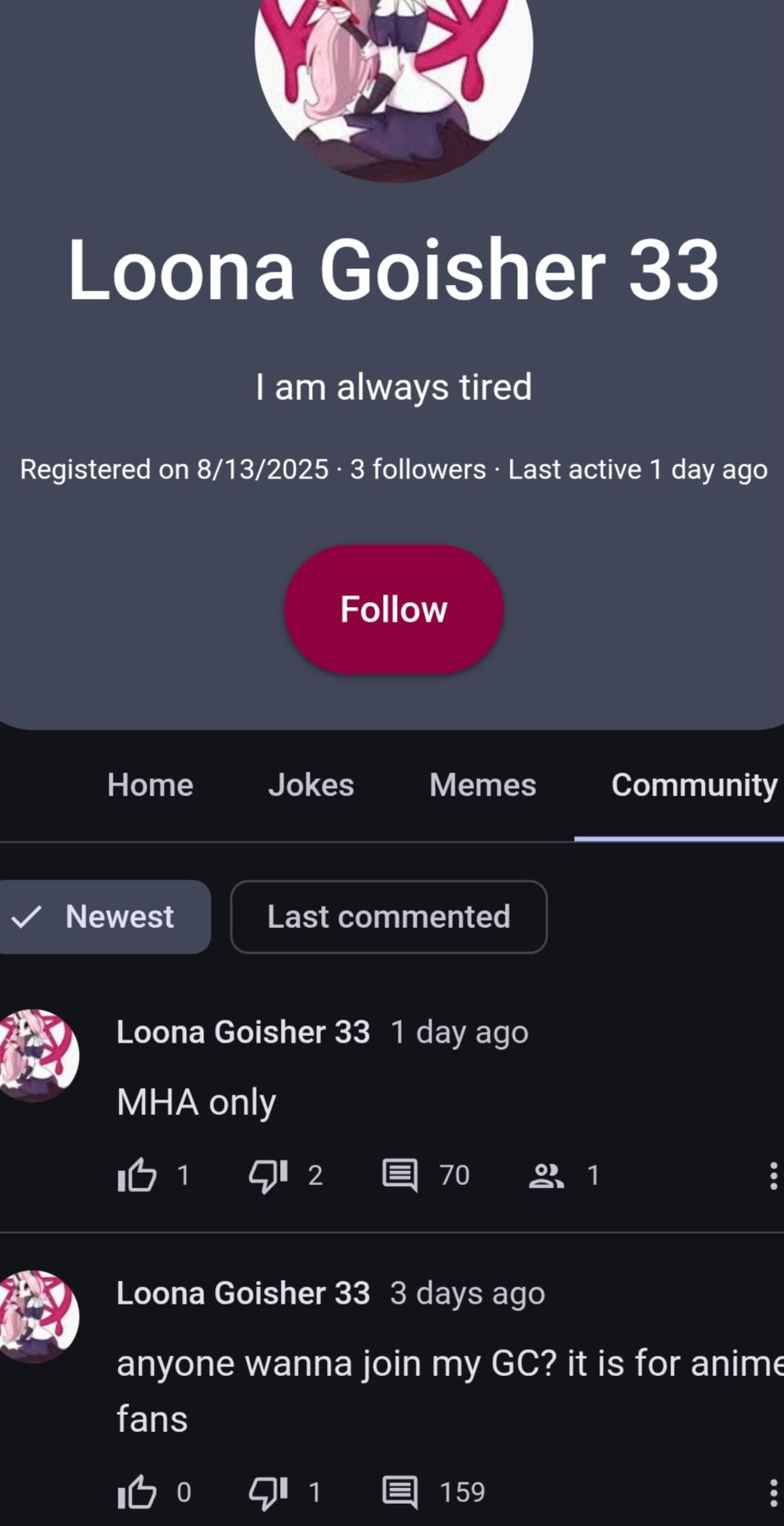This screenshot has height=1526, width=784.
Task: Select the Newest sort filter
Action: click(102, 917)
